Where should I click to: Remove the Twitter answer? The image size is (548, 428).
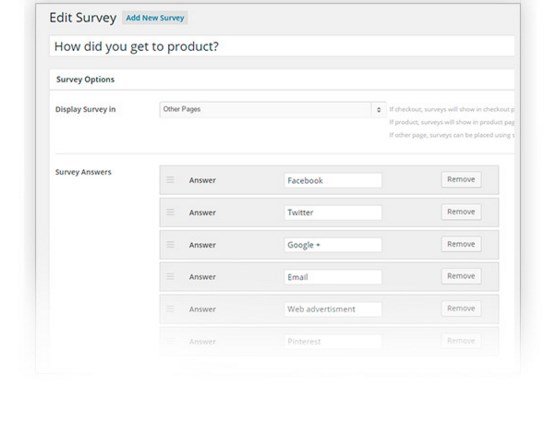[x=461, y=212]
